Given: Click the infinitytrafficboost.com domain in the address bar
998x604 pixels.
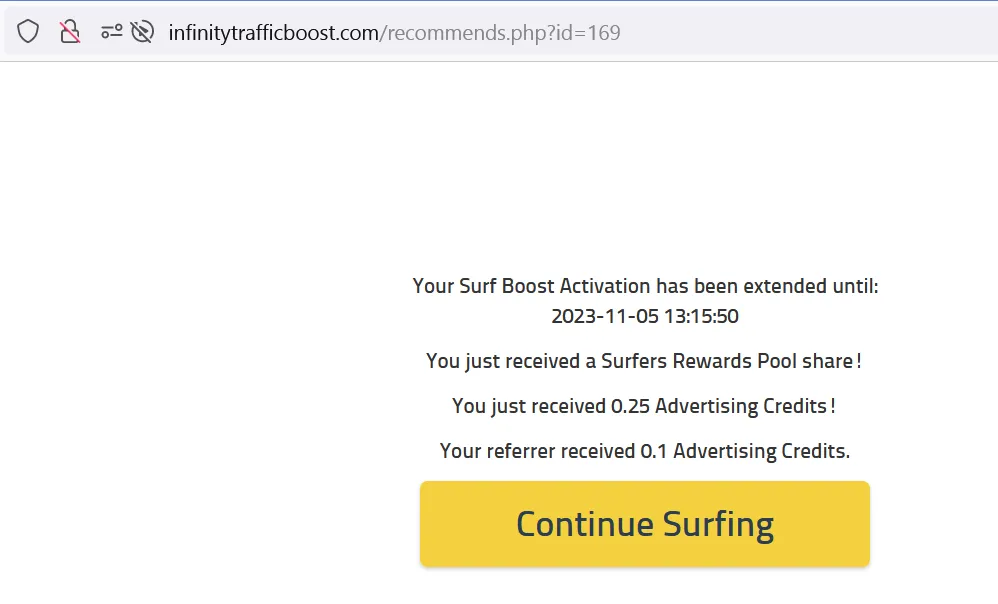Looking at the screenshot, I should 273,33.
